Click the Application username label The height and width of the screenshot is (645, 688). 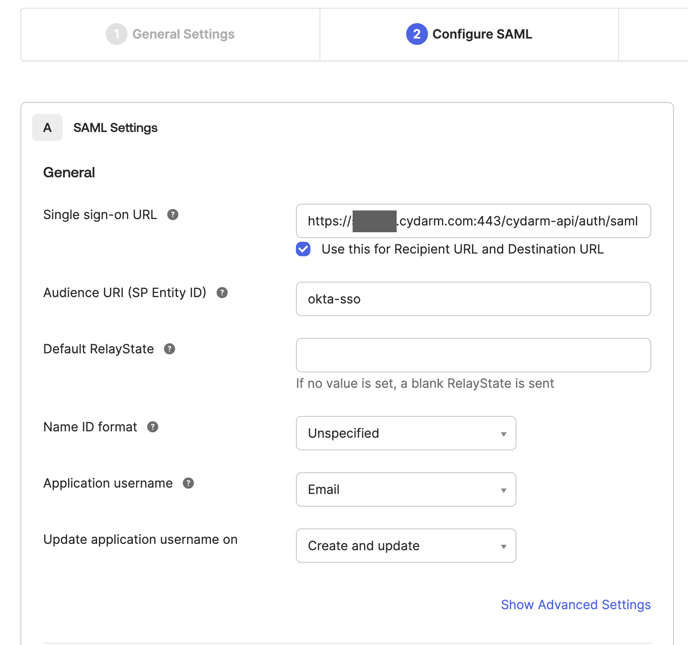click(108, 483)
